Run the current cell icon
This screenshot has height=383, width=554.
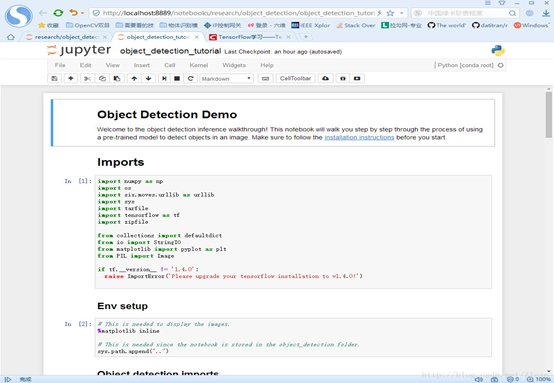[x=164, y=78]
